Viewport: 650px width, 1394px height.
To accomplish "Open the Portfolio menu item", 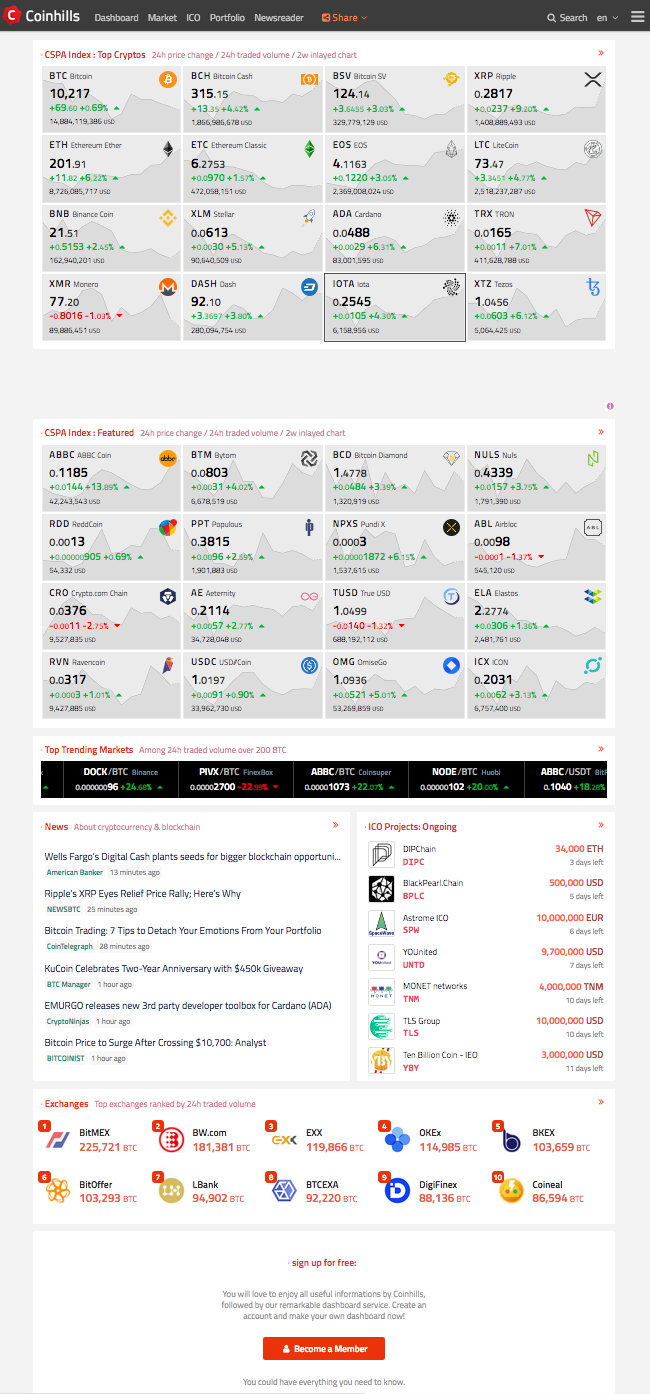I will pos(227,18).
